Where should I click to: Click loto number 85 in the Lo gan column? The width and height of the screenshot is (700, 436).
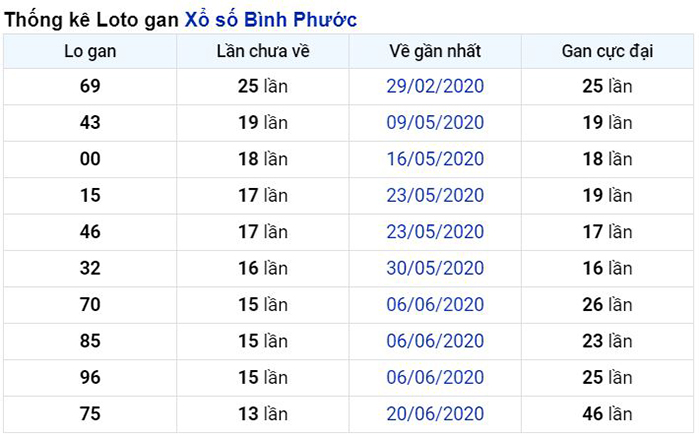point(90,341)
